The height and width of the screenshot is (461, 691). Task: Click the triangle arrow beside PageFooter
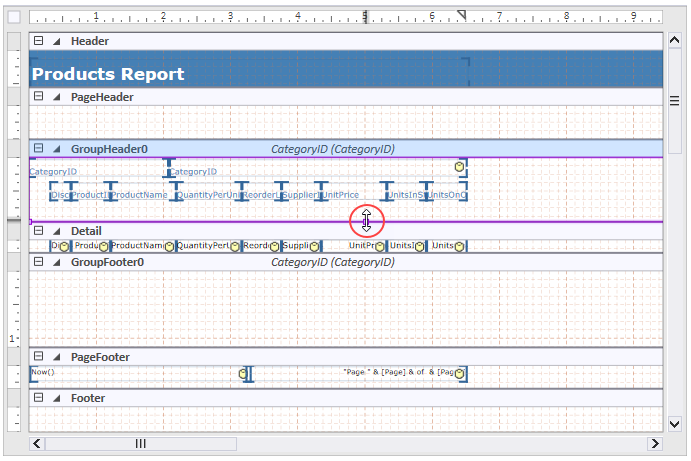click(x=56, y=357)
